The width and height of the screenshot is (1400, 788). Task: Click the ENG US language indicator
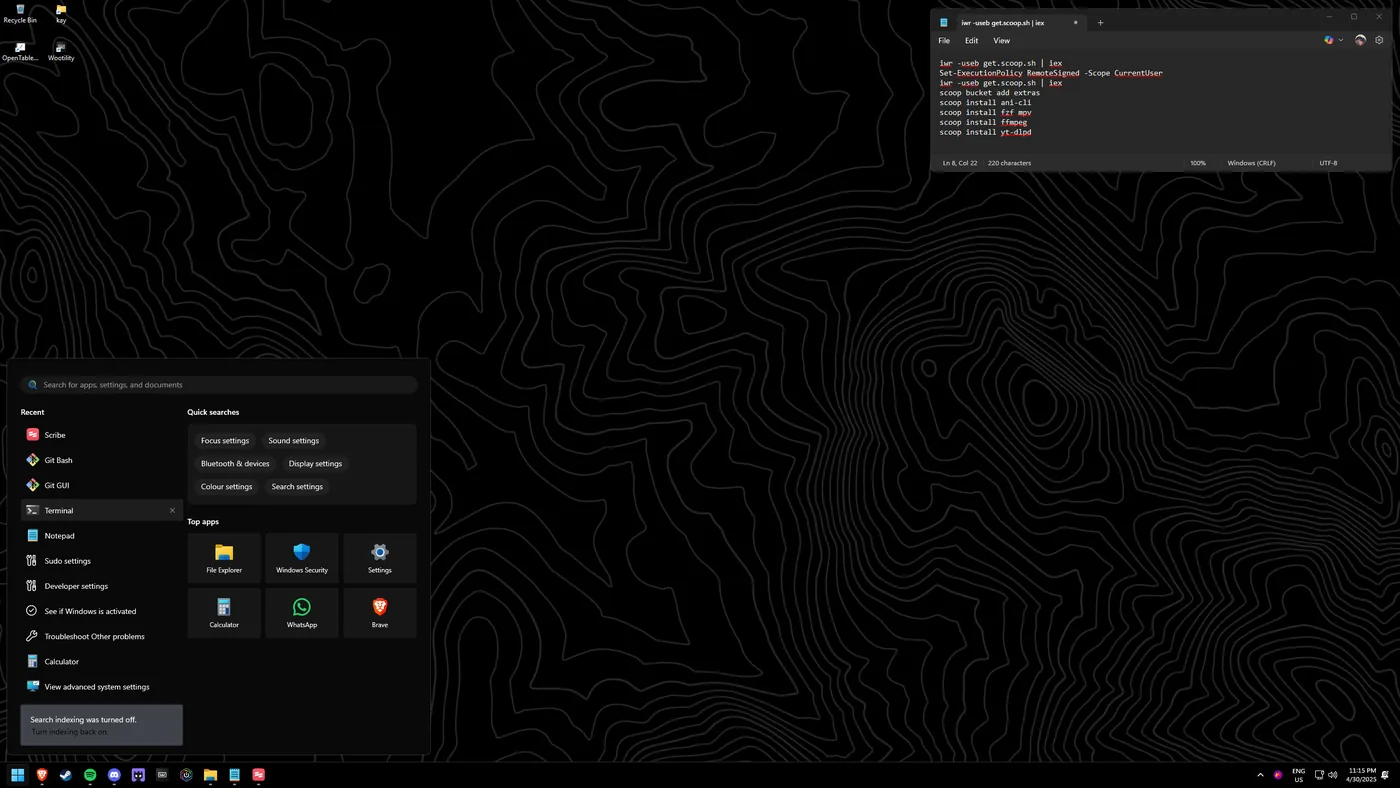coord(1298,775)
